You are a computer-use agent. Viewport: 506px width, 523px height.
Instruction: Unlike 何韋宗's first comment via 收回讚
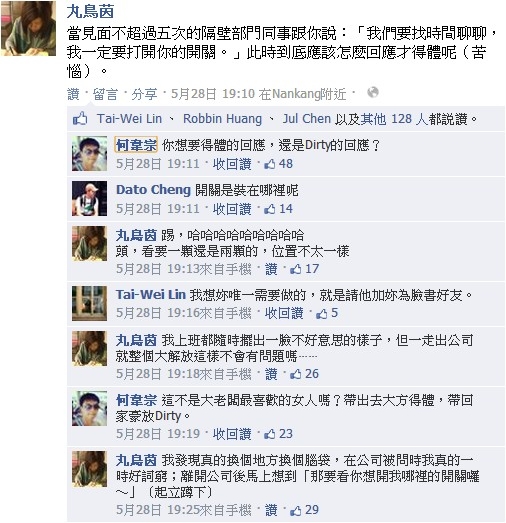(232, 164)
